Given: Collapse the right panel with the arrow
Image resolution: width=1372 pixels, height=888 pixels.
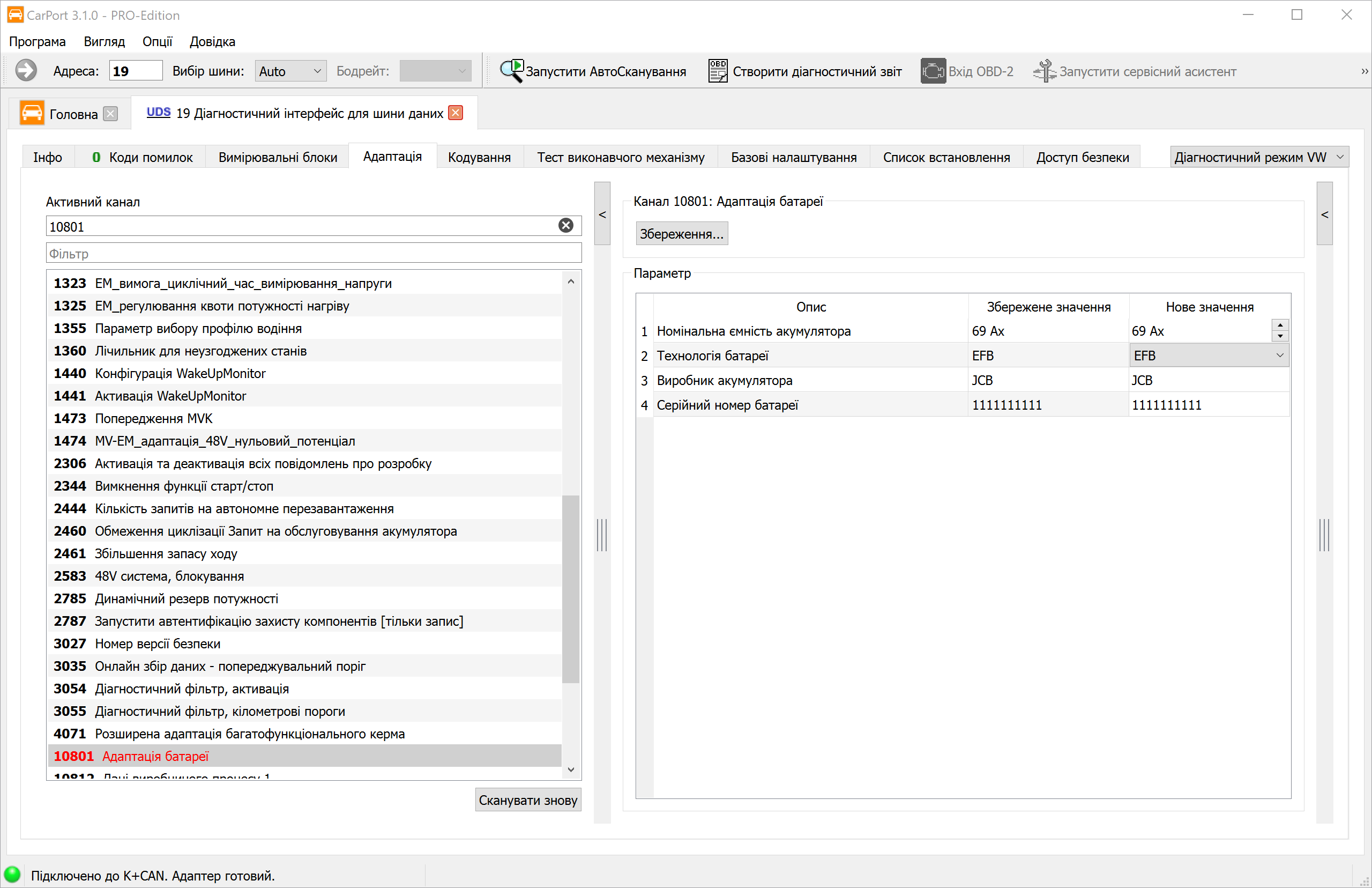Looking at the screenshot, I should click(1325, 214).
